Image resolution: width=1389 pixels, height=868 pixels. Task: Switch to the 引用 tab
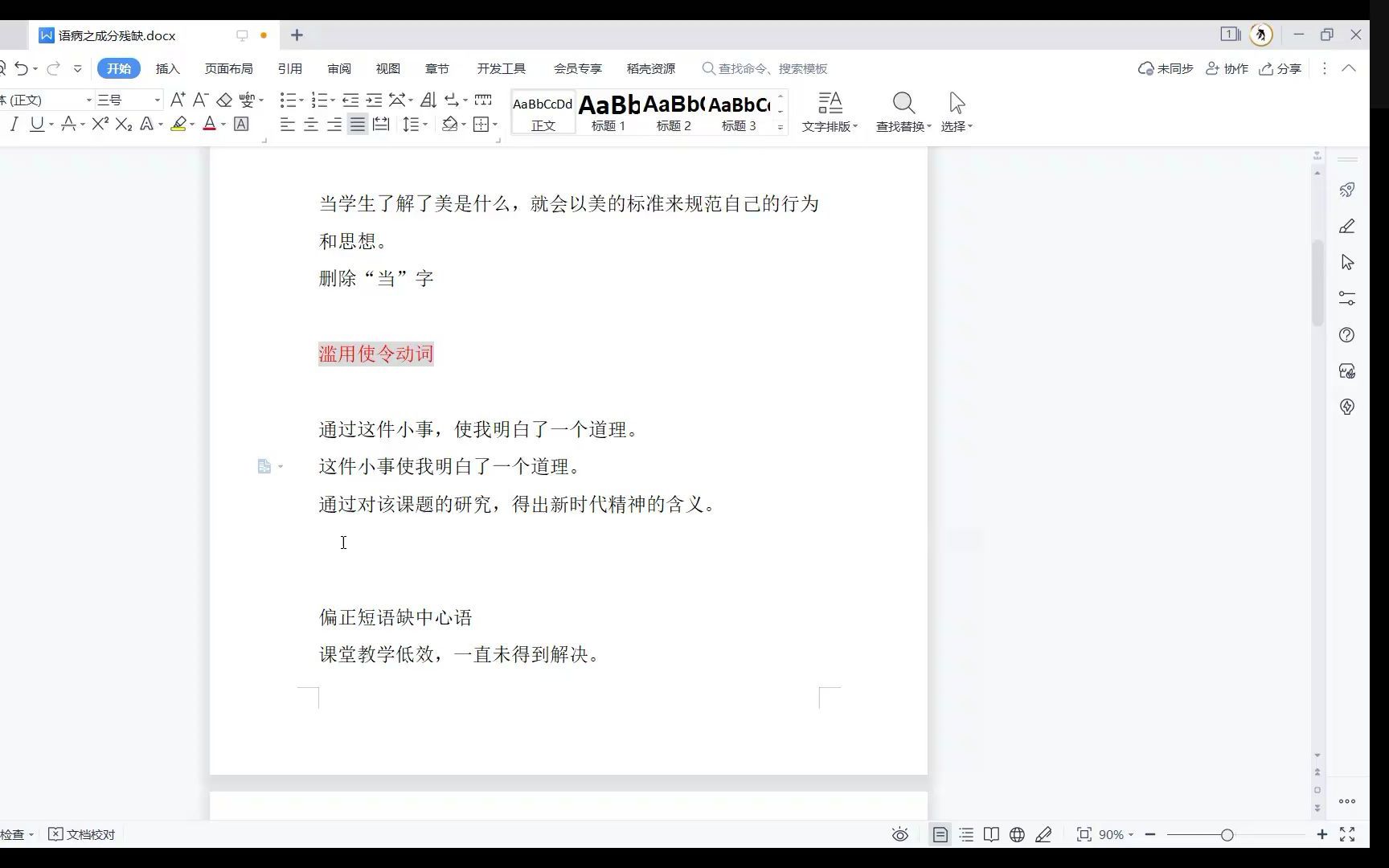289,68
